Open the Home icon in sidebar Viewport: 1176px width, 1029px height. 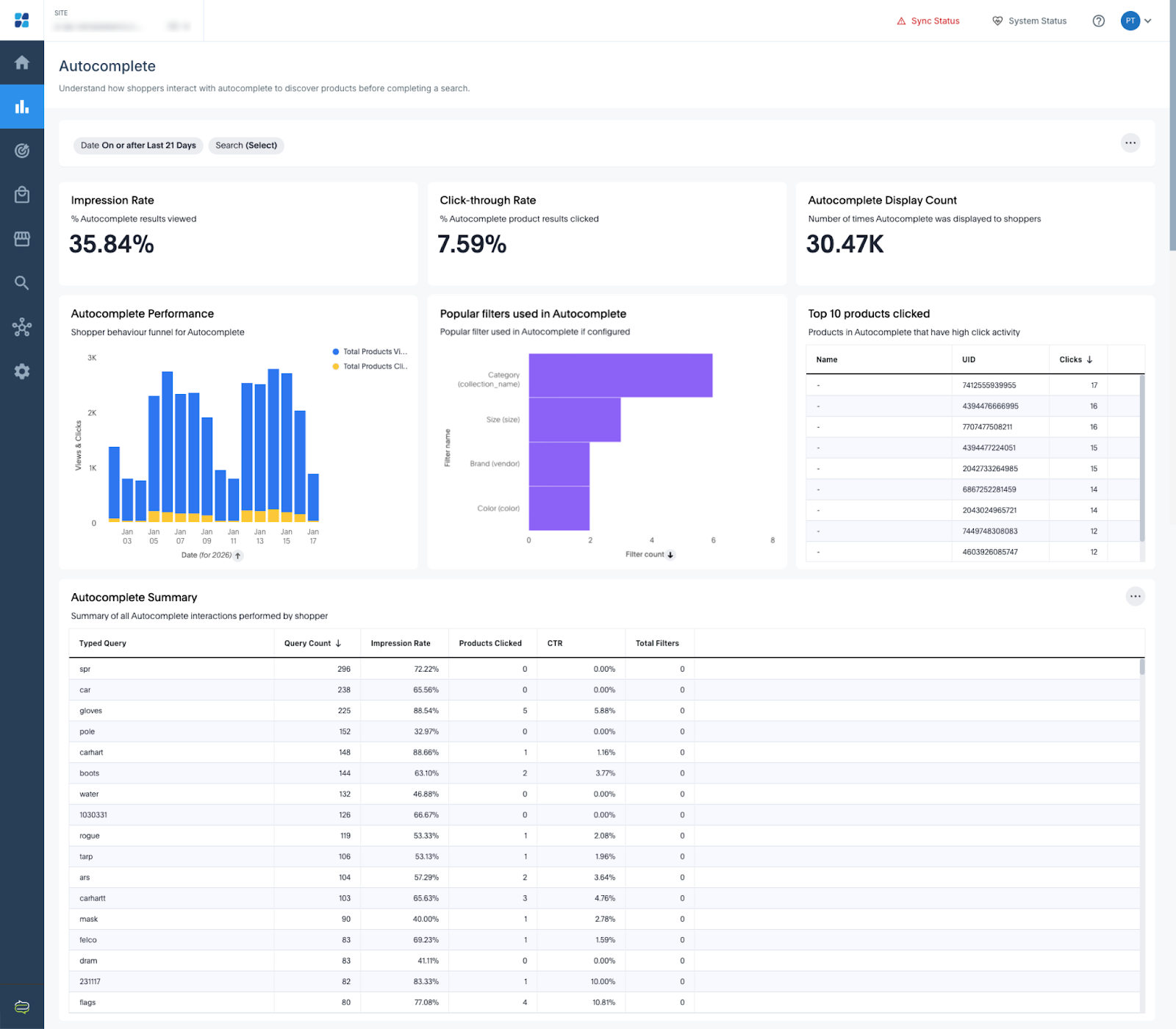tap(22, 62)
